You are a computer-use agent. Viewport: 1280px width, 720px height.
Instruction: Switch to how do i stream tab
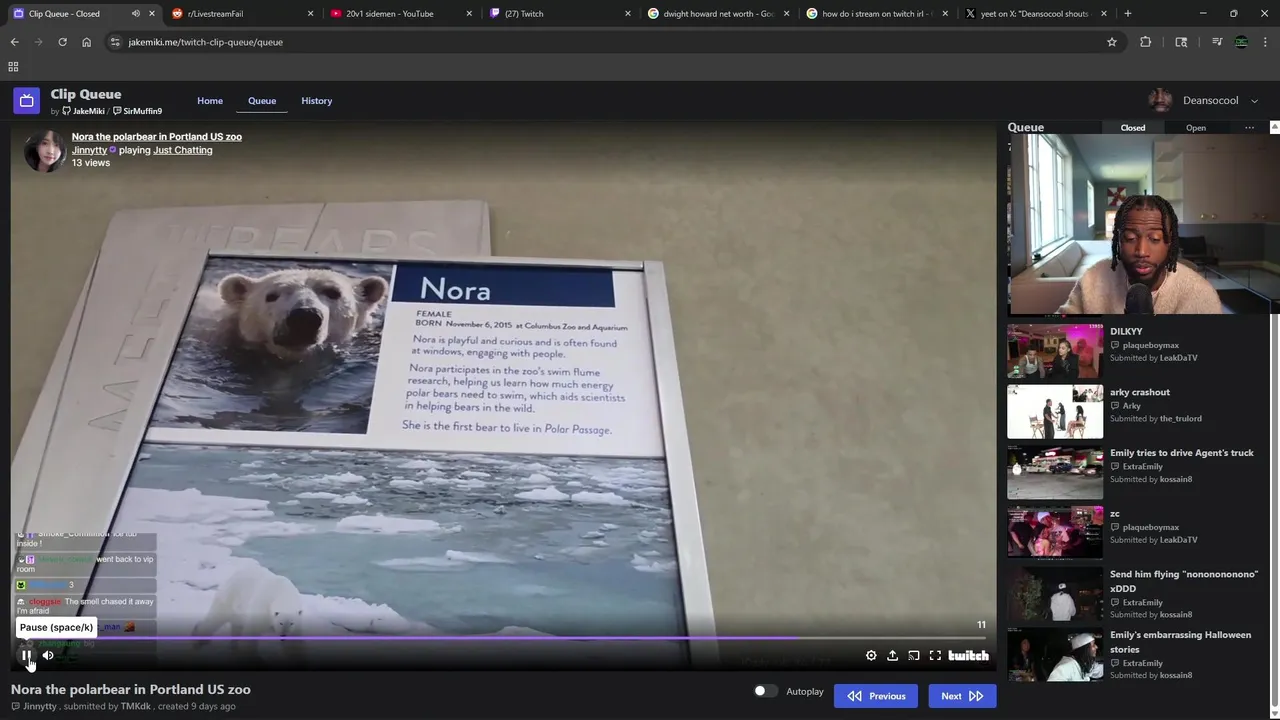[877, 14]
